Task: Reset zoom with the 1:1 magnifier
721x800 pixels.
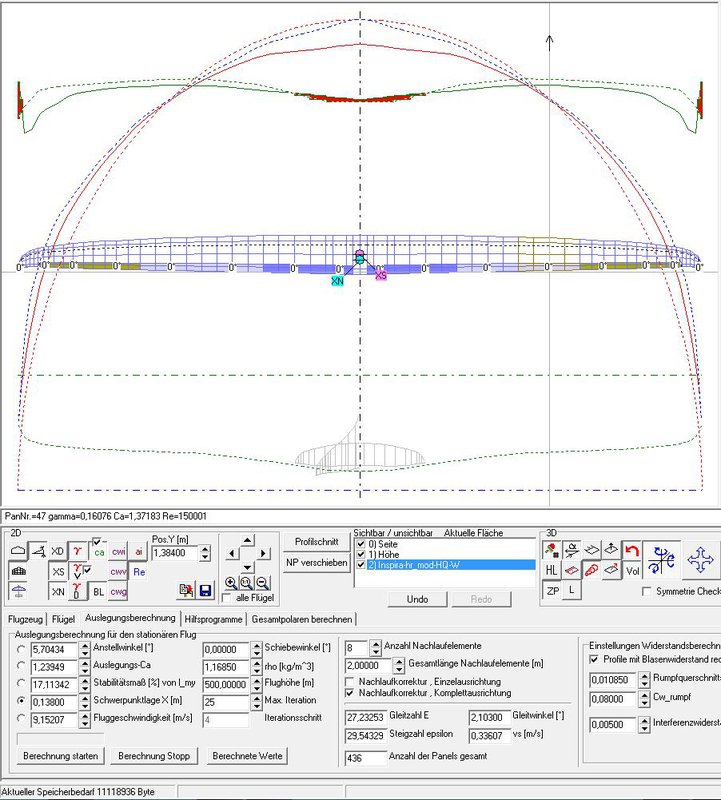Action: 246,583
